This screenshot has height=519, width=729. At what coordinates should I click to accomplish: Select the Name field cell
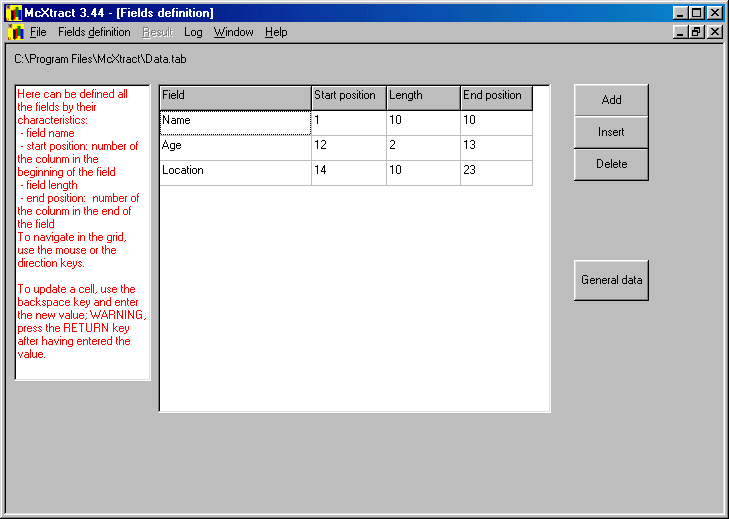click(235, 123)
